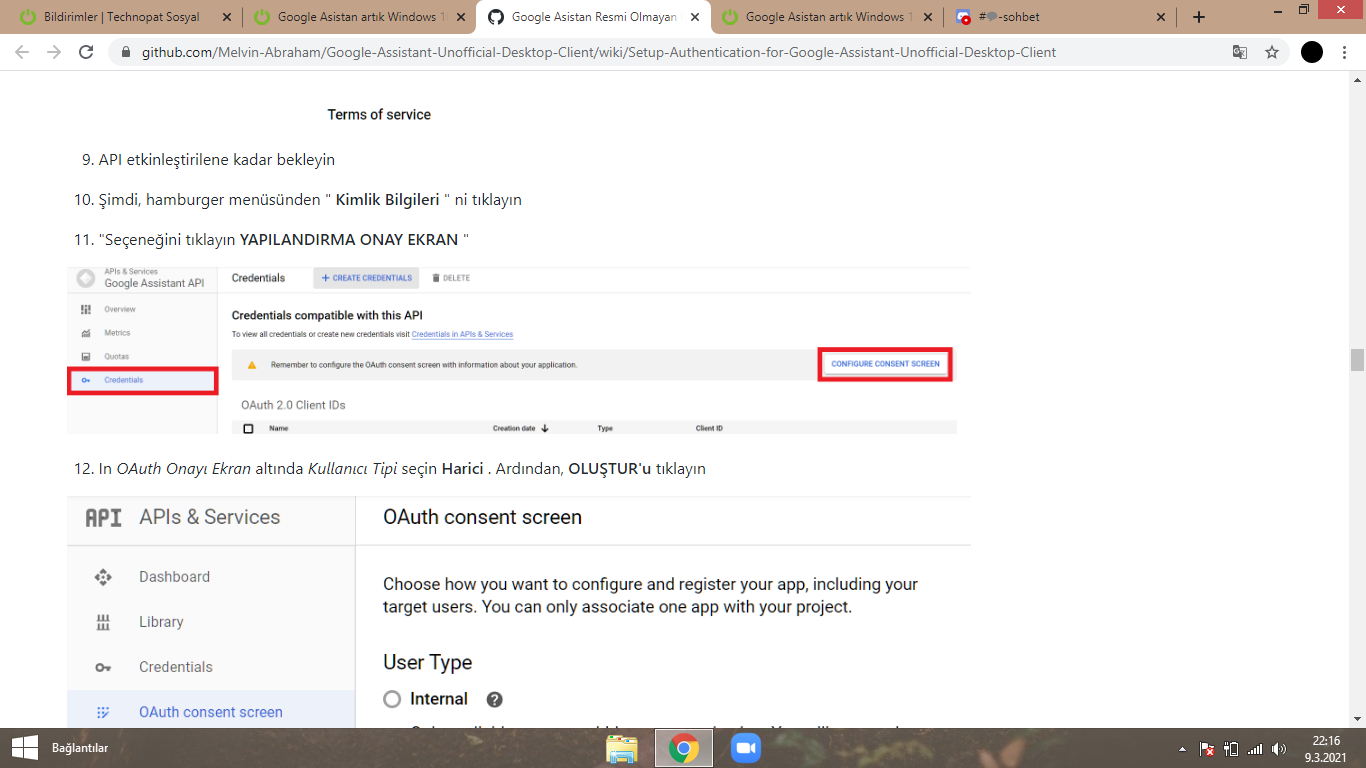
Task: Click the Dashboard icon in the OAuth screenshot
Action: (x=102, y=577)
